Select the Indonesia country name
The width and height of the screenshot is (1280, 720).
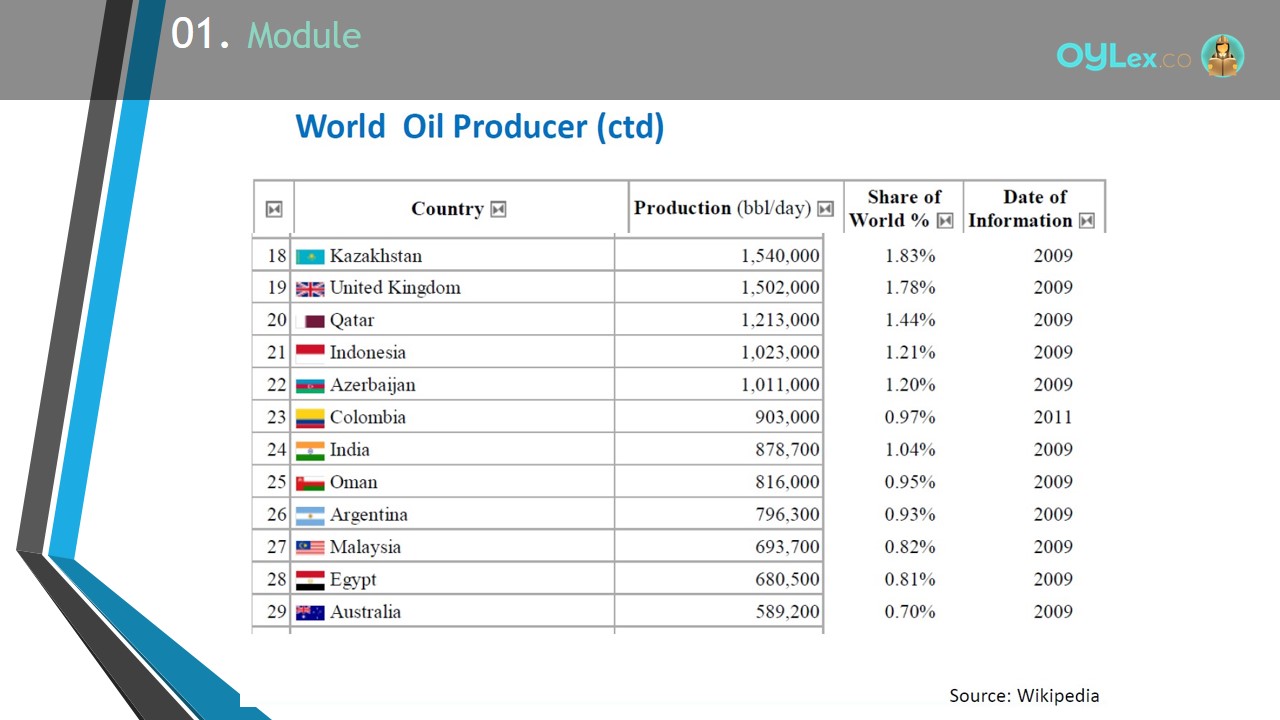pos(368,353)
